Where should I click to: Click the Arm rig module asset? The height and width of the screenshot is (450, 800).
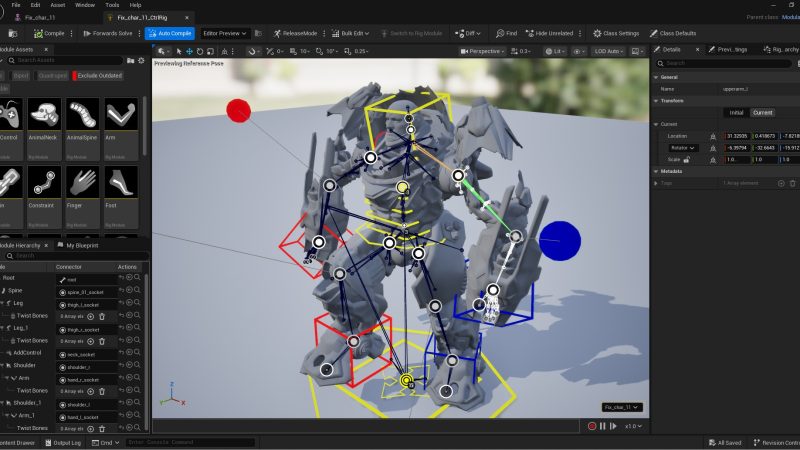pyautogui.click(x=122, y=115)
